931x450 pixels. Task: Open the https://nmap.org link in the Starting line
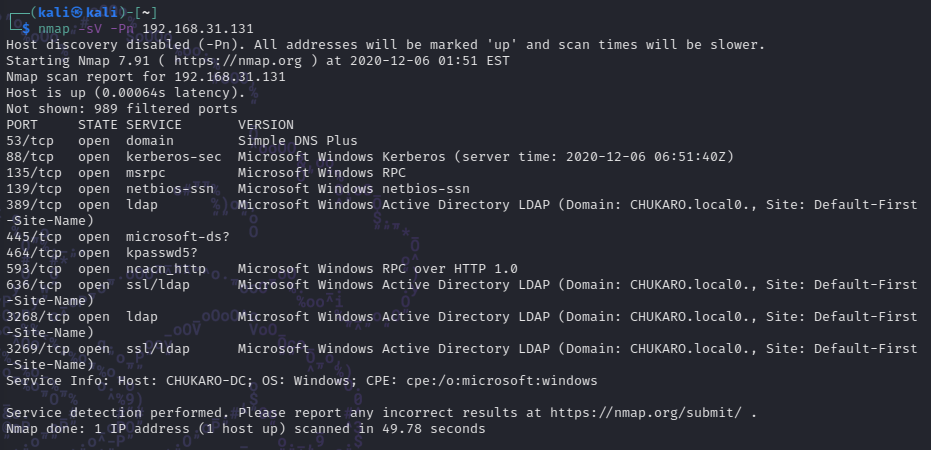238,61
